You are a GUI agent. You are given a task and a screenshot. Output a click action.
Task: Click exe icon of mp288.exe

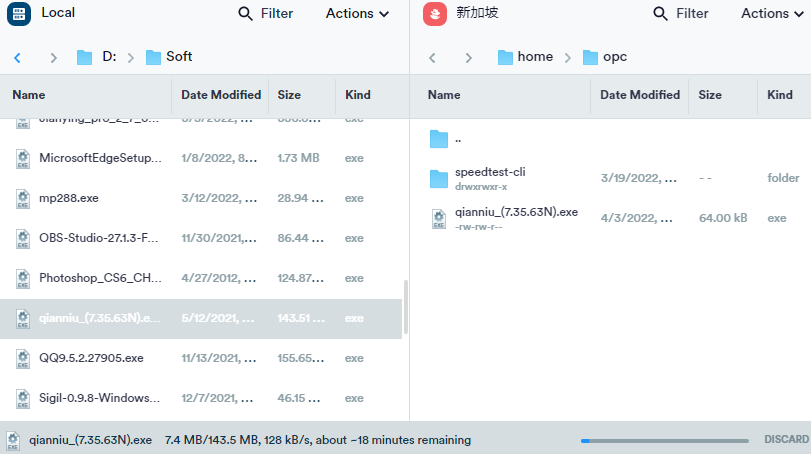tap(23, 198)
